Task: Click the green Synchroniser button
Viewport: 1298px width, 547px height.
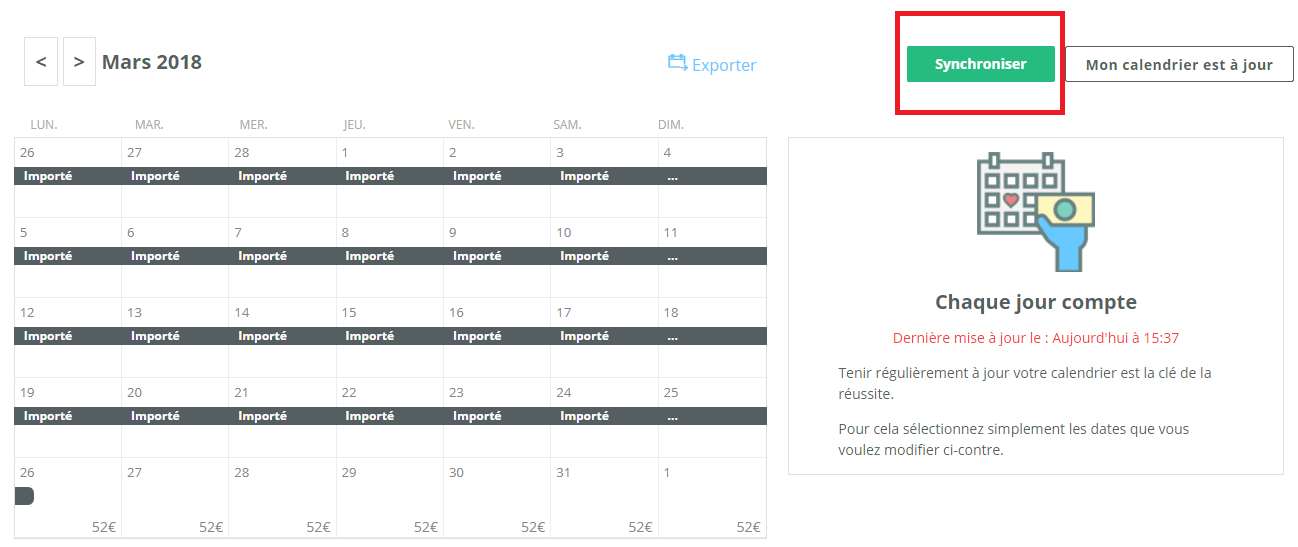Action: [x=981, y=64]
